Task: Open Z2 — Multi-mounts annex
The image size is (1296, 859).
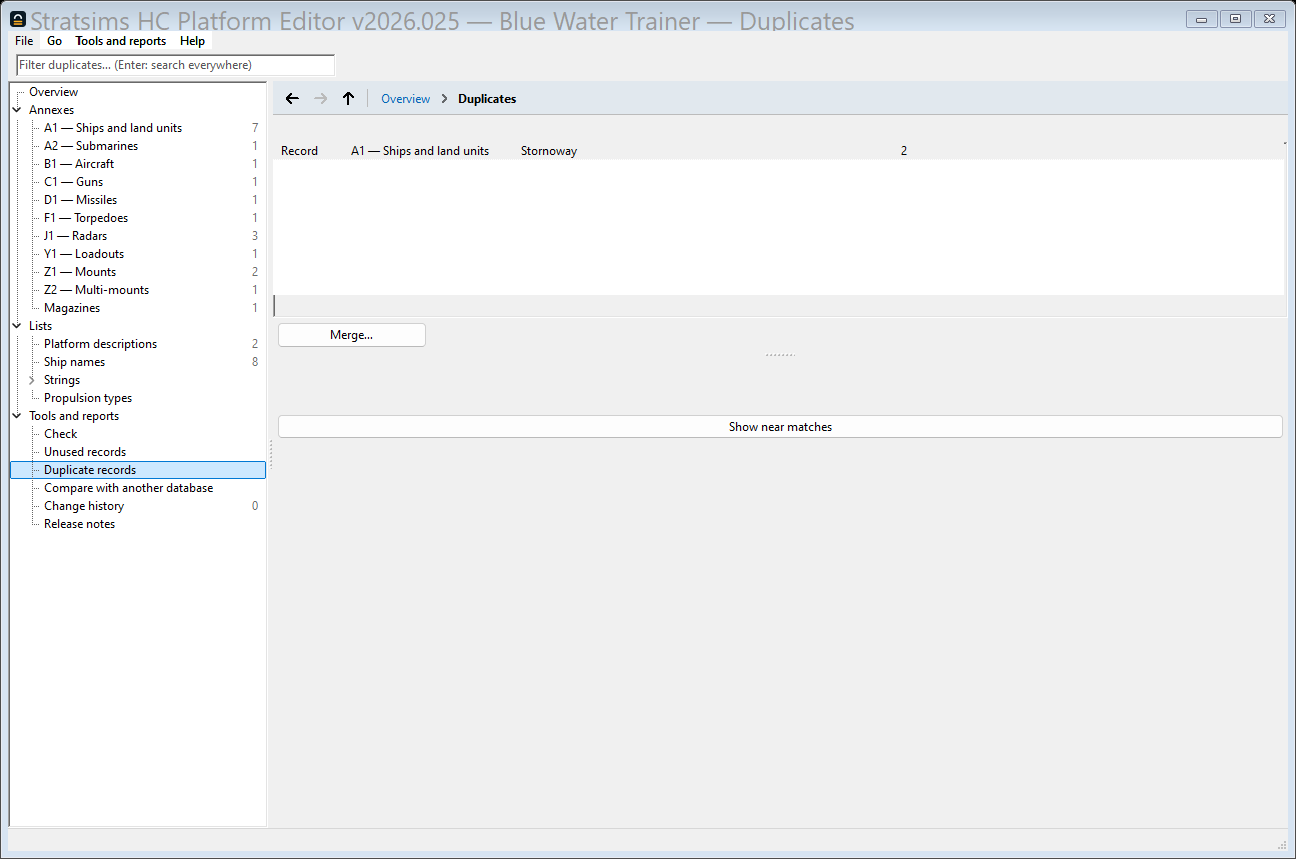Action: tap(96, 290)
